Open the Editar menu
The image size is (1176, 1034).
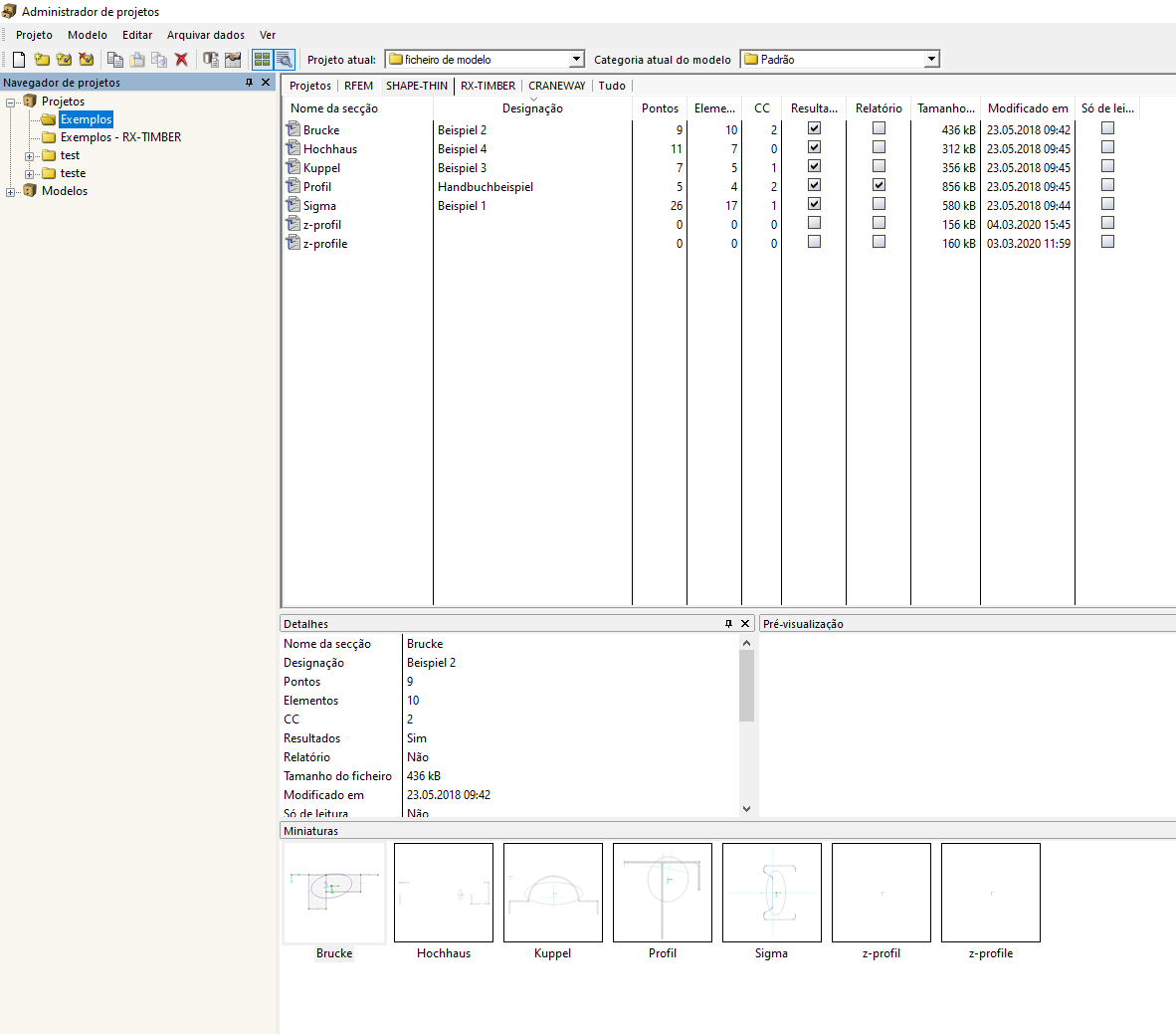tap(137, 35)
